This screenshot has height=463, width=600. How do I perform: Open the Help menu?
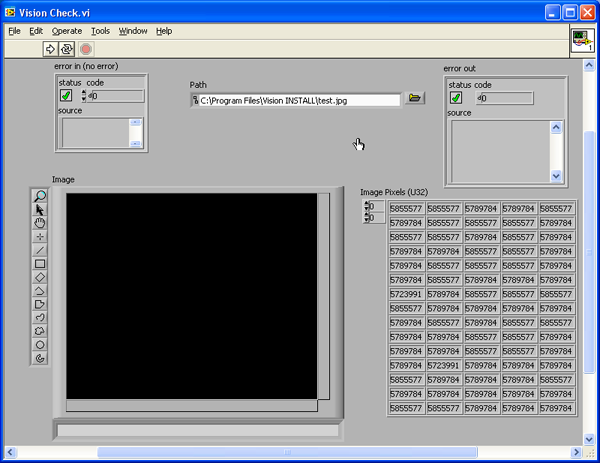(x=164, y=31)
